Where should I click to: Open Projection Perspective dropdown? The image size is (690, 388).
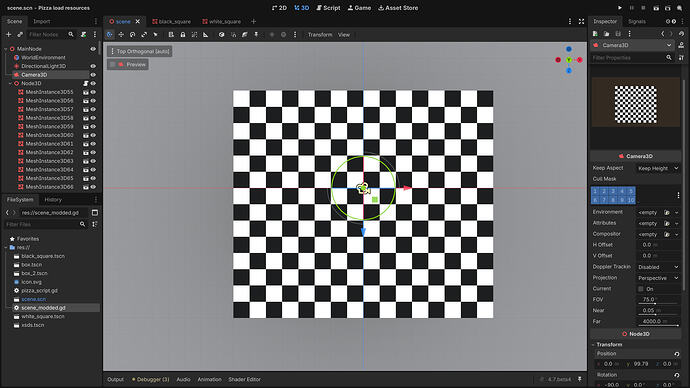pos(658,278)
